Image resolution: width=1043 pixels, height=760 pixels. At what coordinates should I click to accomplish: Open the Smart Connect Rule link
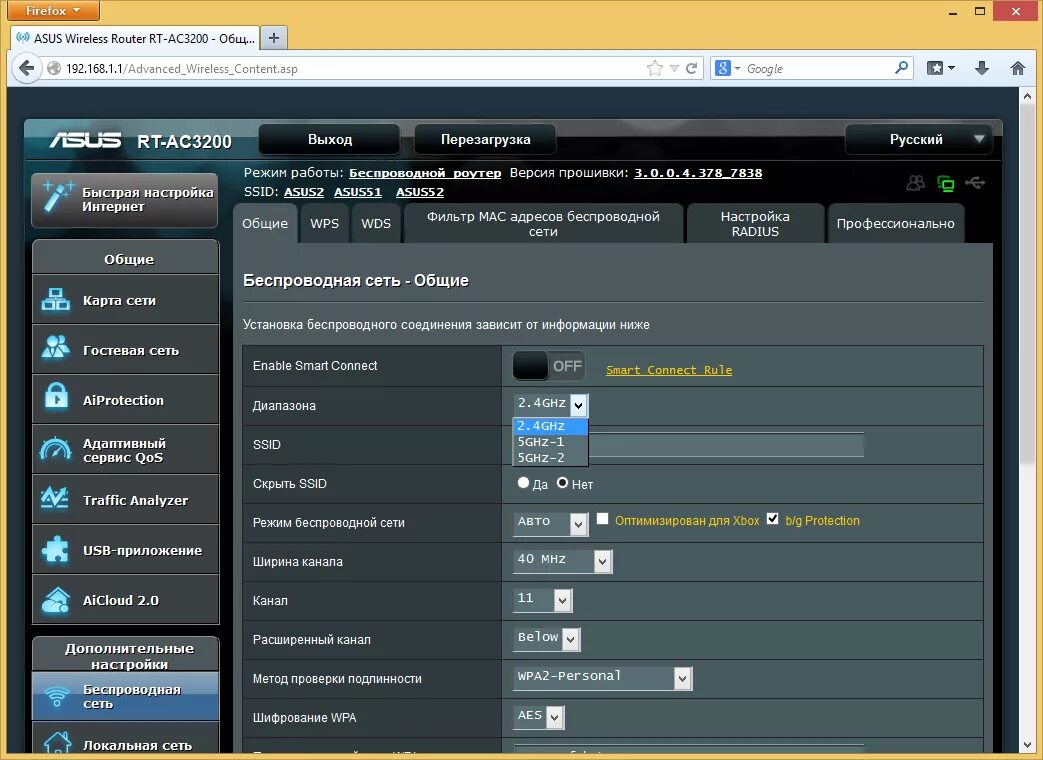[669, 370]
